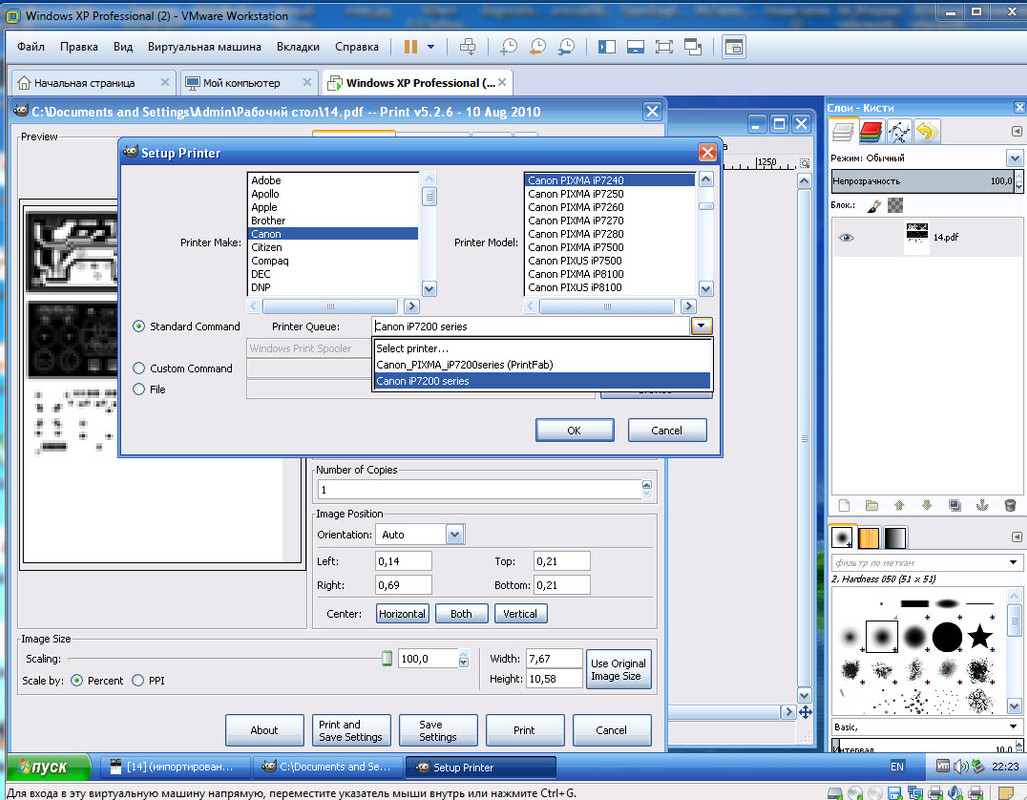Open the VMware power options dropdown arrow

pyautogui.click(x=431, y=47)
